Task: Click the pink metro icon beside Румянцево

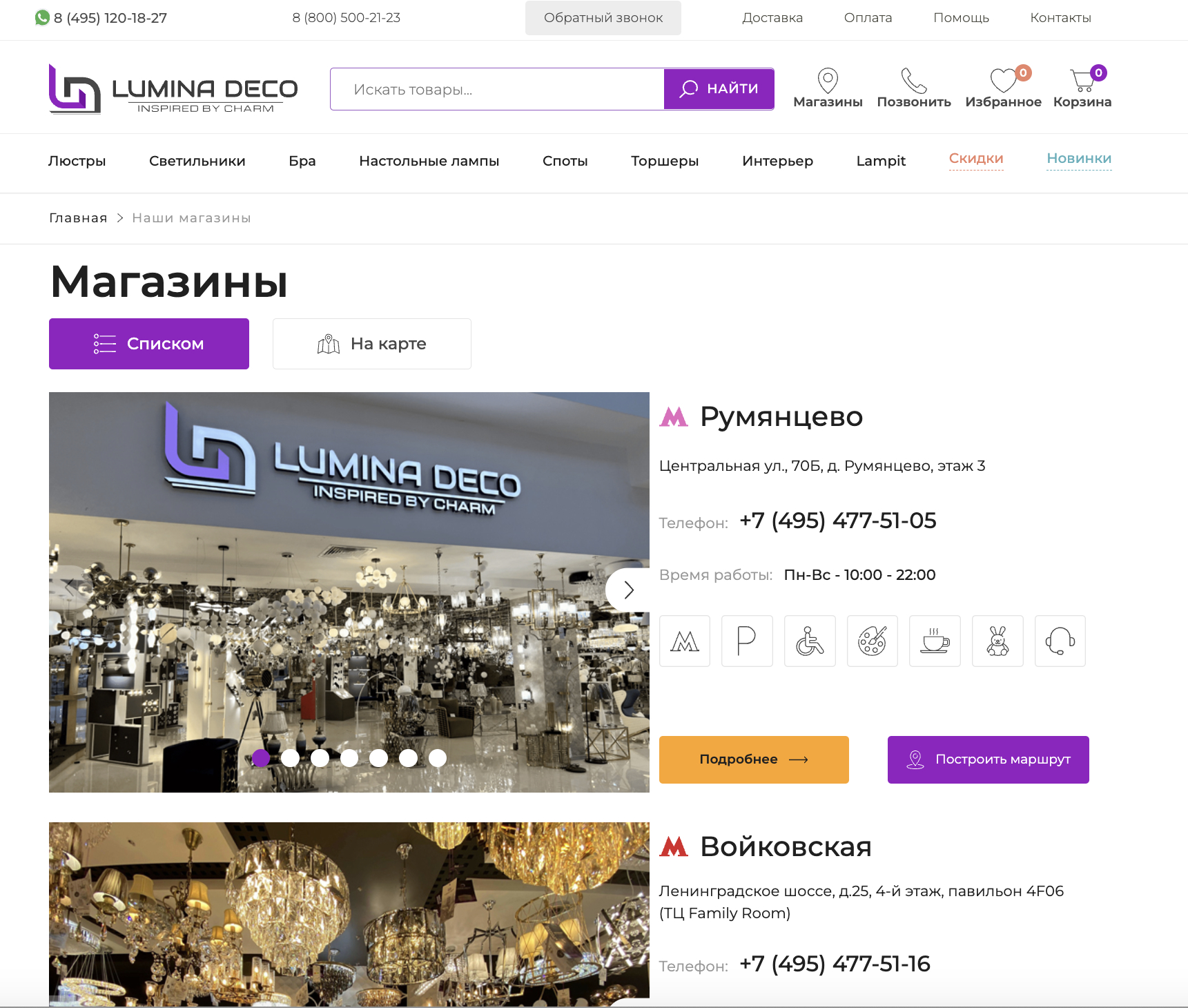Action: pyautogui.click(x=674, y=417)
